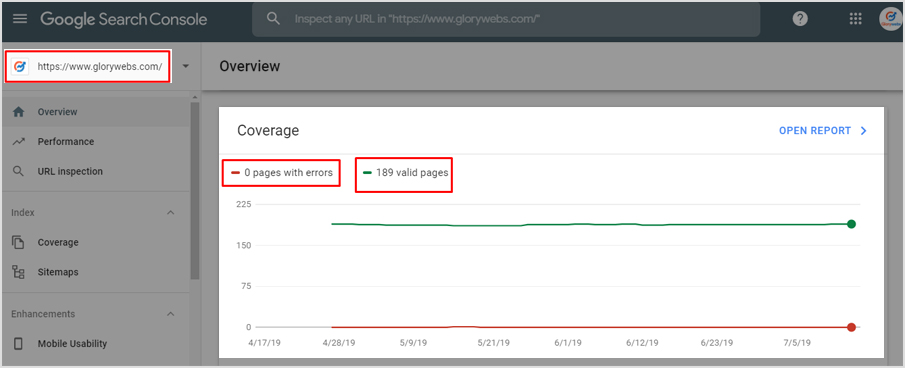Click the Sitemaps tree icon
Screen dimensions: 905x368
[x=18, y=272]
